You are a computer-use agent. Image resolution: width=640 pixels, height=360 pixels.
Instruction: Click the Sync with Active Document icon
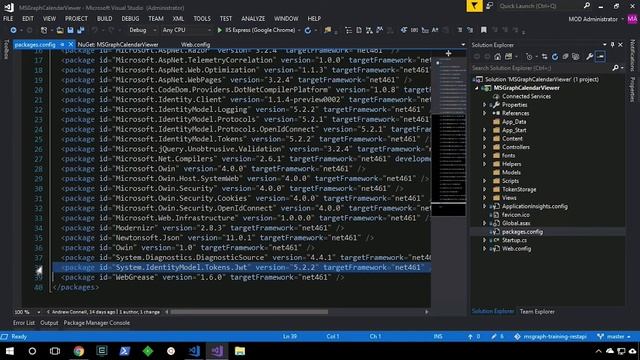[x=544, y=57]
